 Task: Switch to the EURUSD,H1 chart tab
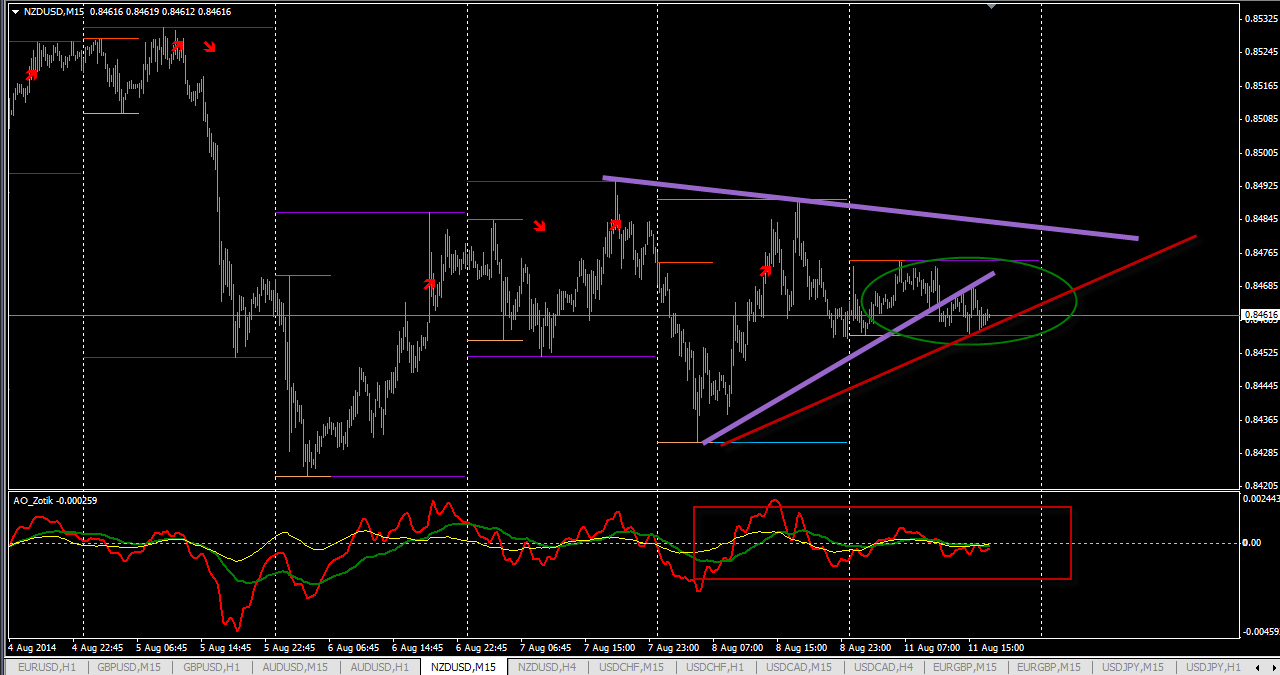tap(45, 667)
